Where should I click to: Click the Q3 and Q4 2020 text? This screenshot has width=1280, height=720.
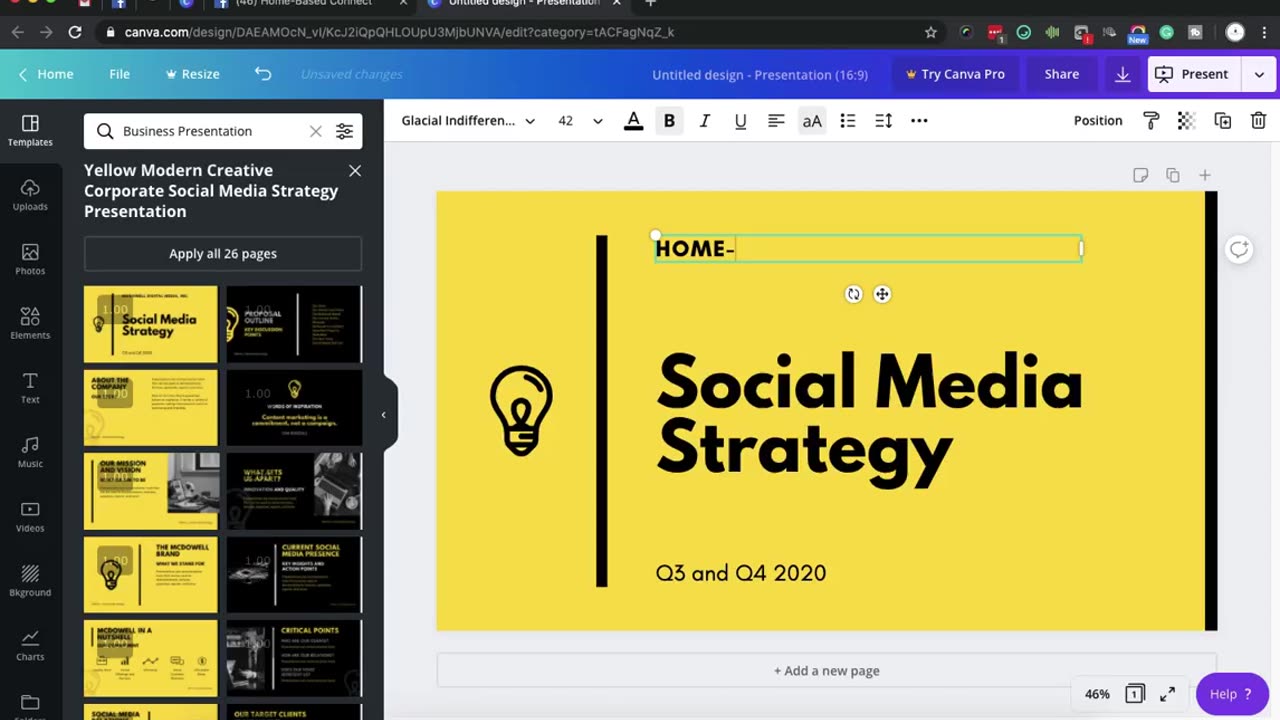741,573
